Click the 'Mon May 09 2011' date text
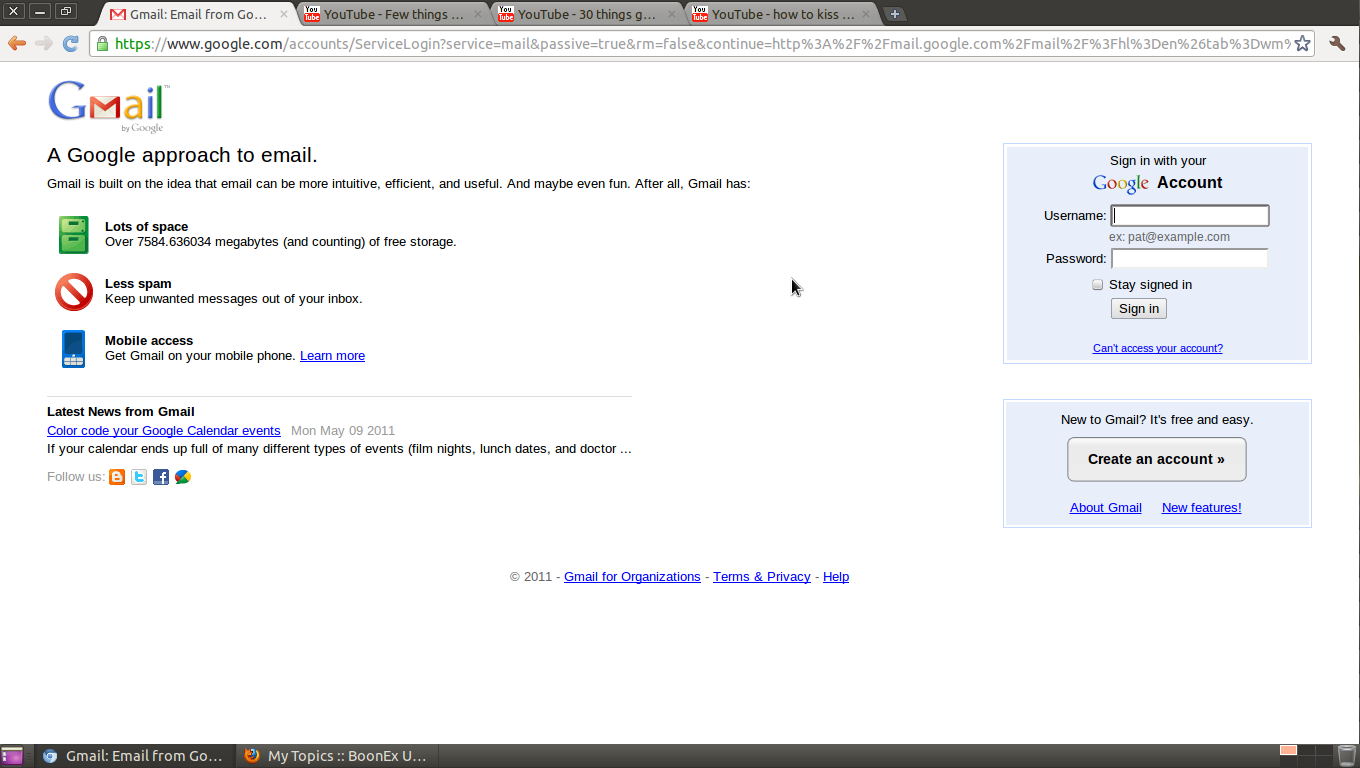The height and width of the screenshot is (768, 1360). (x=343, y=431)
